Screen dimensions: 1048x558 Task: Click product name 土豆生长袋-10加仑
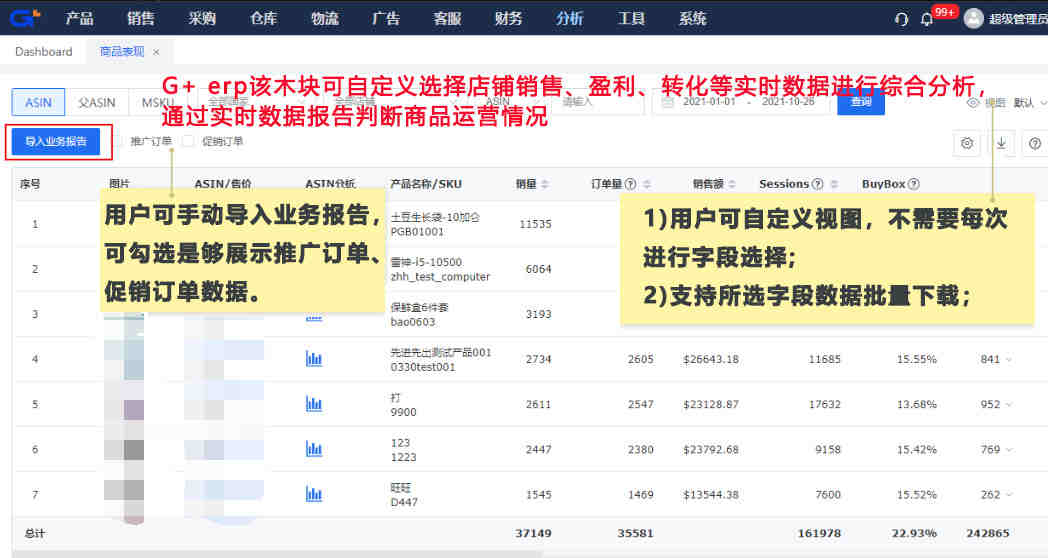pos(435,217)
